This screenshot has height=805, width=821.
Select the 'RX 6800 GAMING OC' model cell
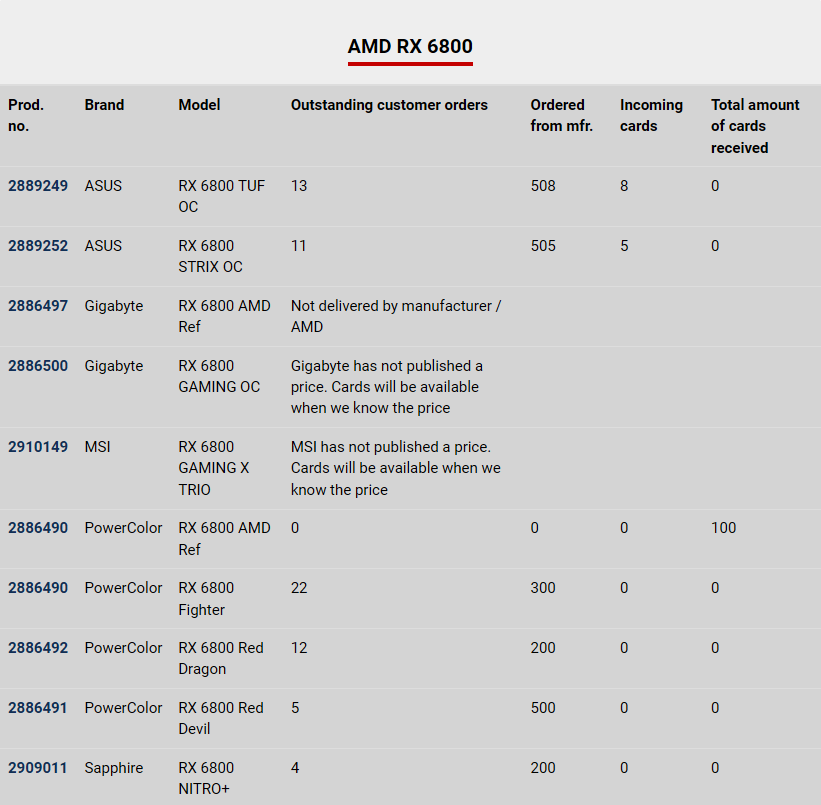point(219,376)
